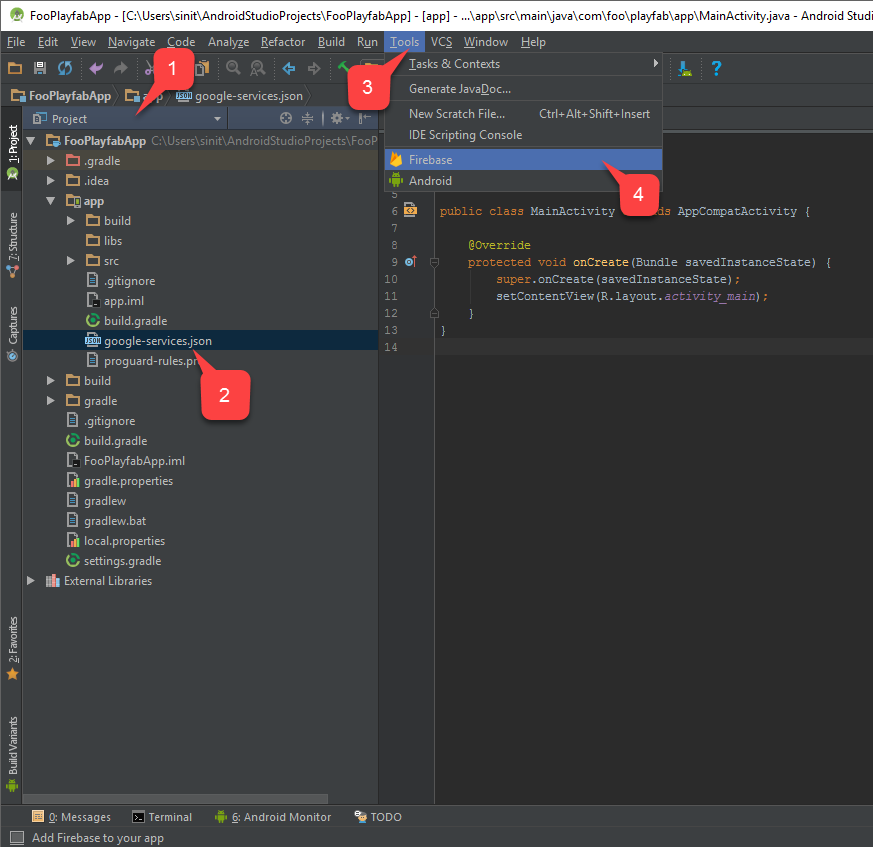Image resolution: width=873 pixels, height=847 pixels.
Task: Select google-services.json in tree
Action: (x=200, y=341)
